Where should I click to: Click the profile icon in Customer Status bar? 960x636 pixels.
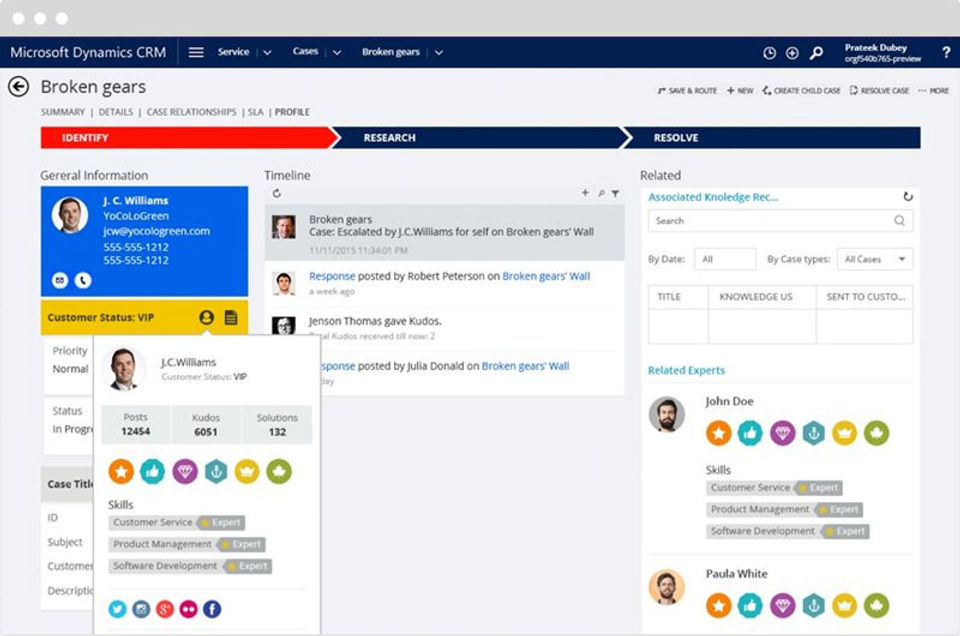tap(206, 317)
